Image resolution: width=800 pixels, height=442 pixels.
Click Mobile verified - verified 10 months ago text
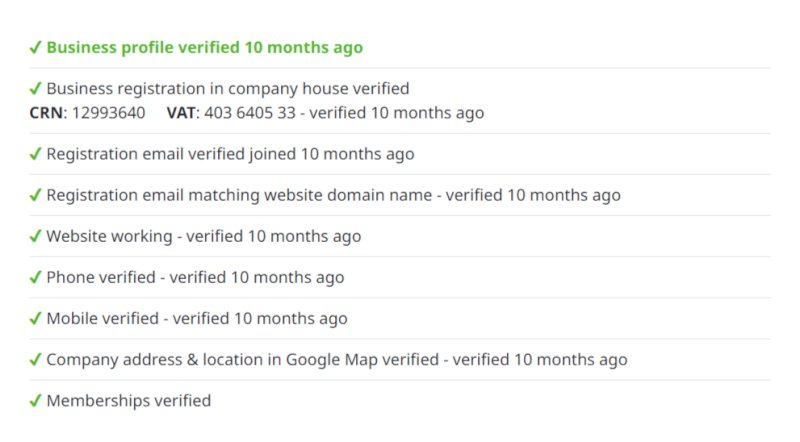coord(197,318)
